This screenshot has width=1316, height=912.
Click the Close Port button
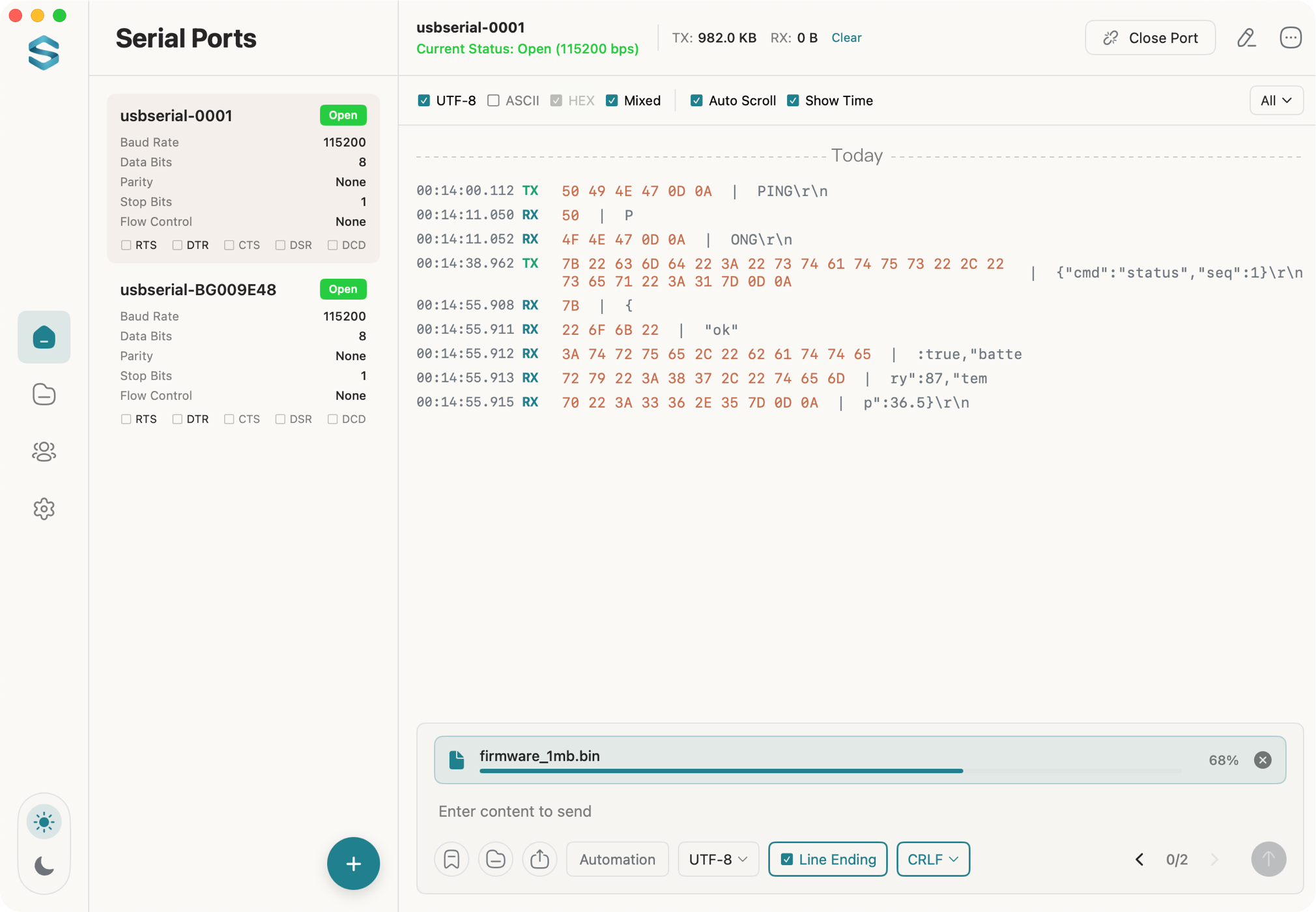pos(1150,38)
